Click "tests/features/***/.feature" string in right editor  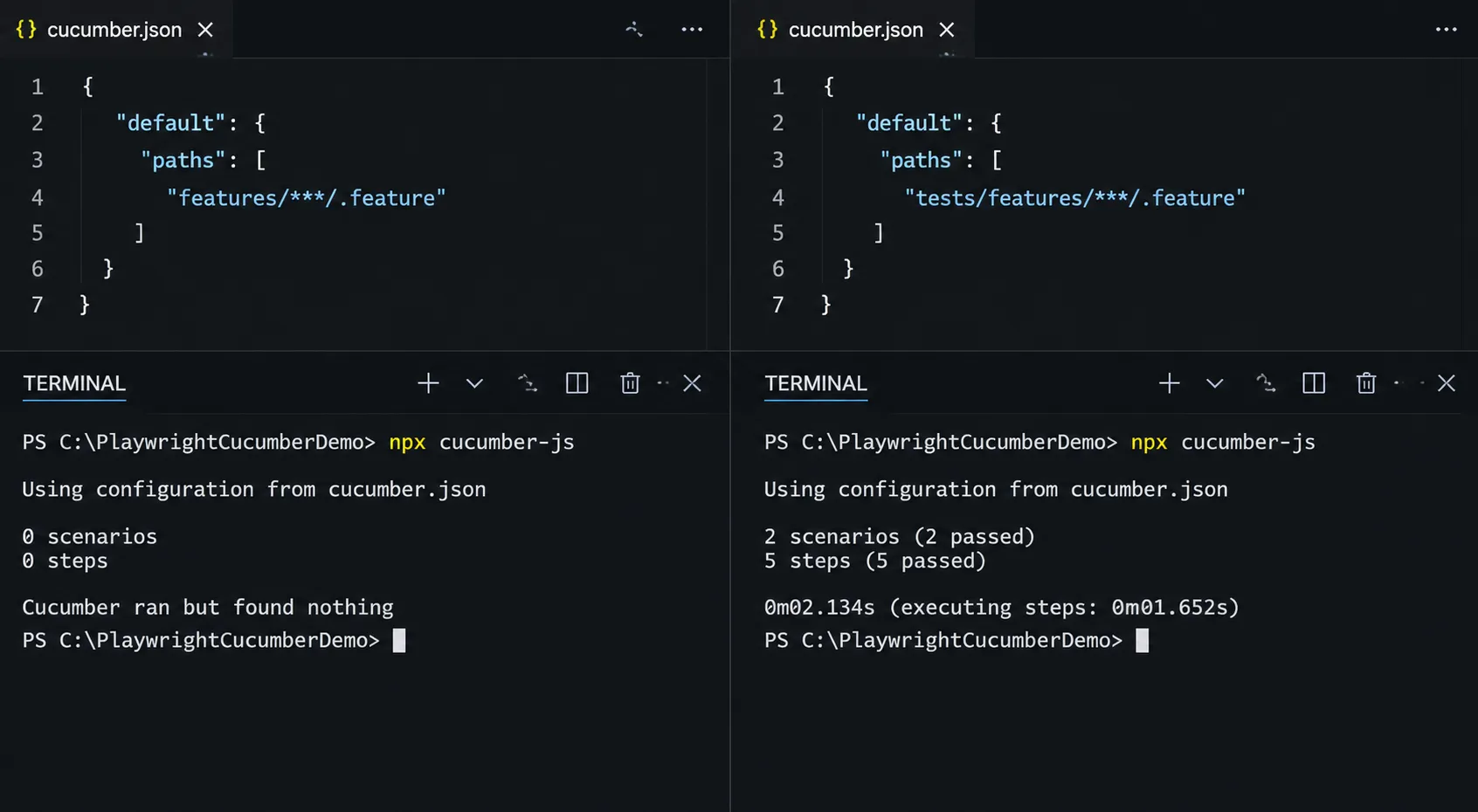(x=1075, y=198)
